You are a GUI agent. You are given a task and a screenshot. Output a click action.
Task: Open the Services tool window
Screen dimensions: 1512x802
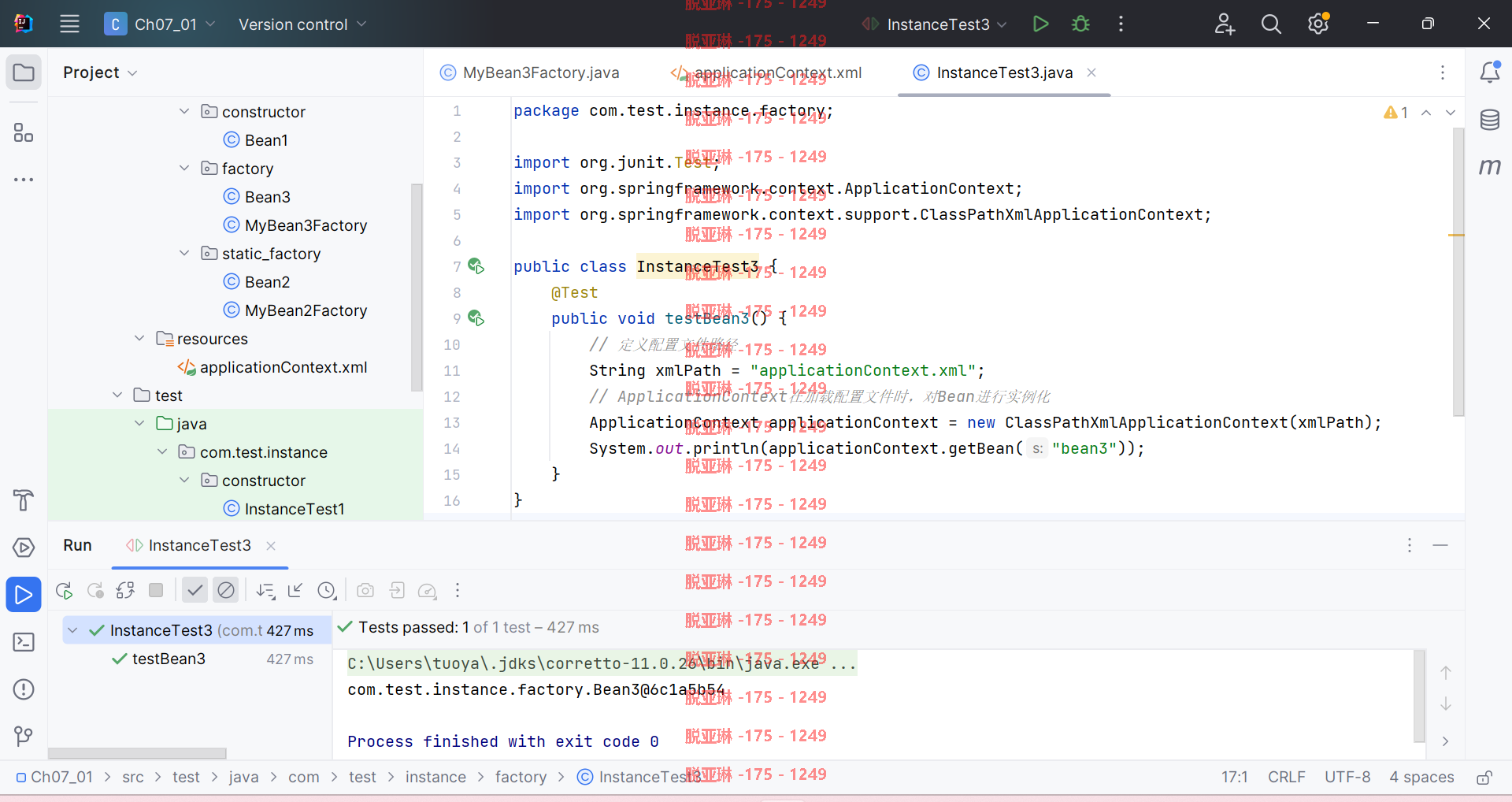click(x=24, y=547)
